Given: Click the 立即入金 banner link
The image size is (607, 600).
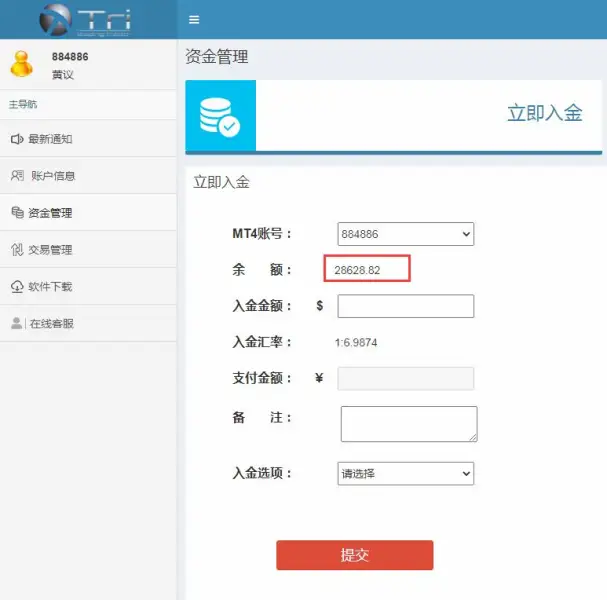Looking at the screenshot, I should point(545,113).
